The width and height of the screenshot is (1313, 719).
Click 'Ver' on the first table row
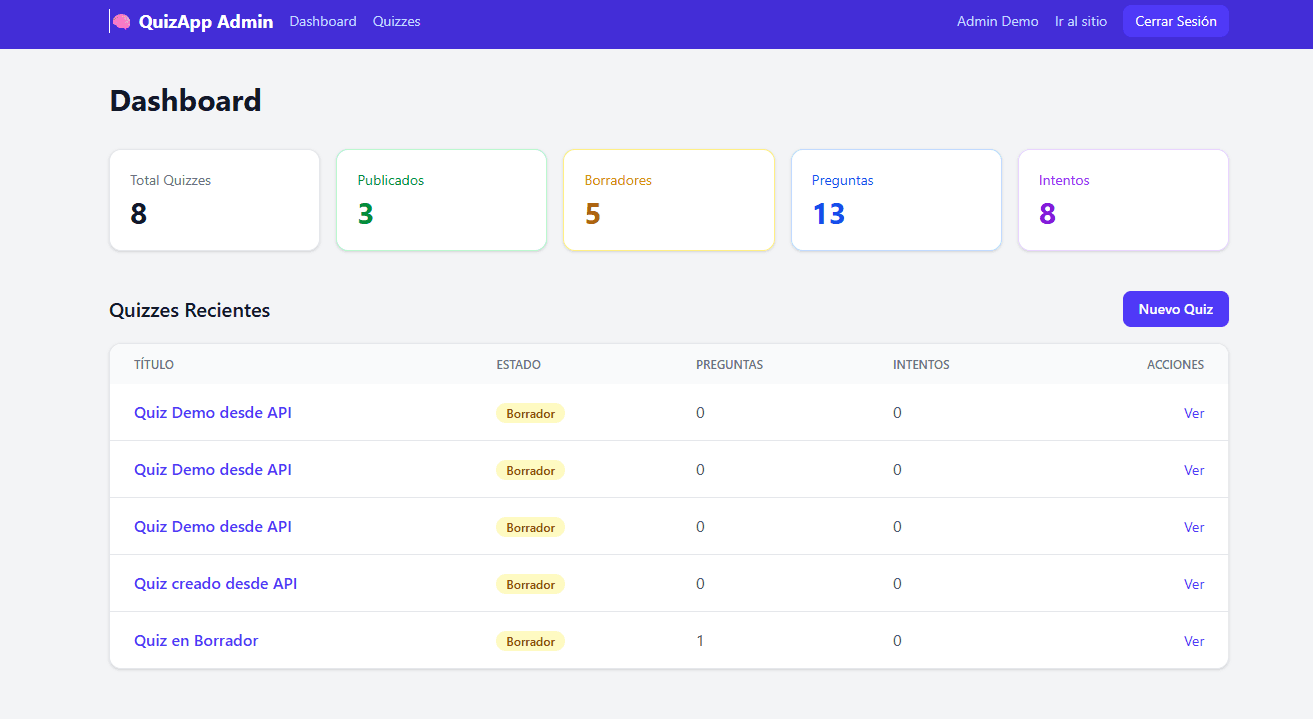1194,412
